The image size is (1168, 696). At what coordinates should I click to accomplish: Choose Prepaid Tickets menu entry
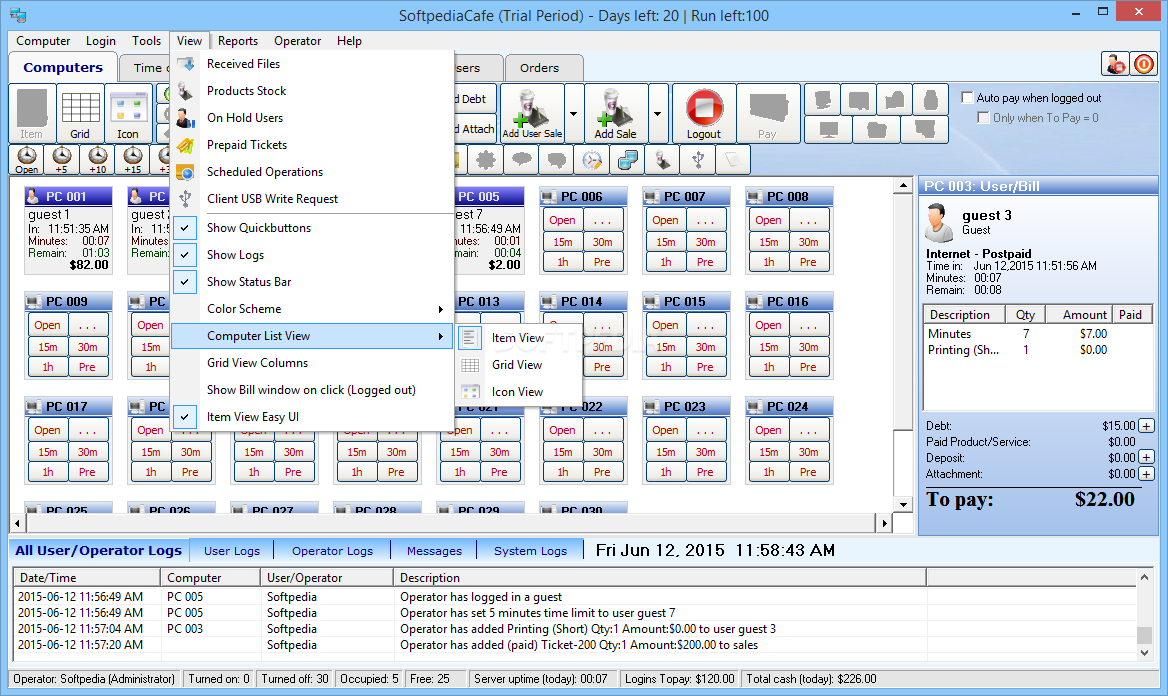313,145
